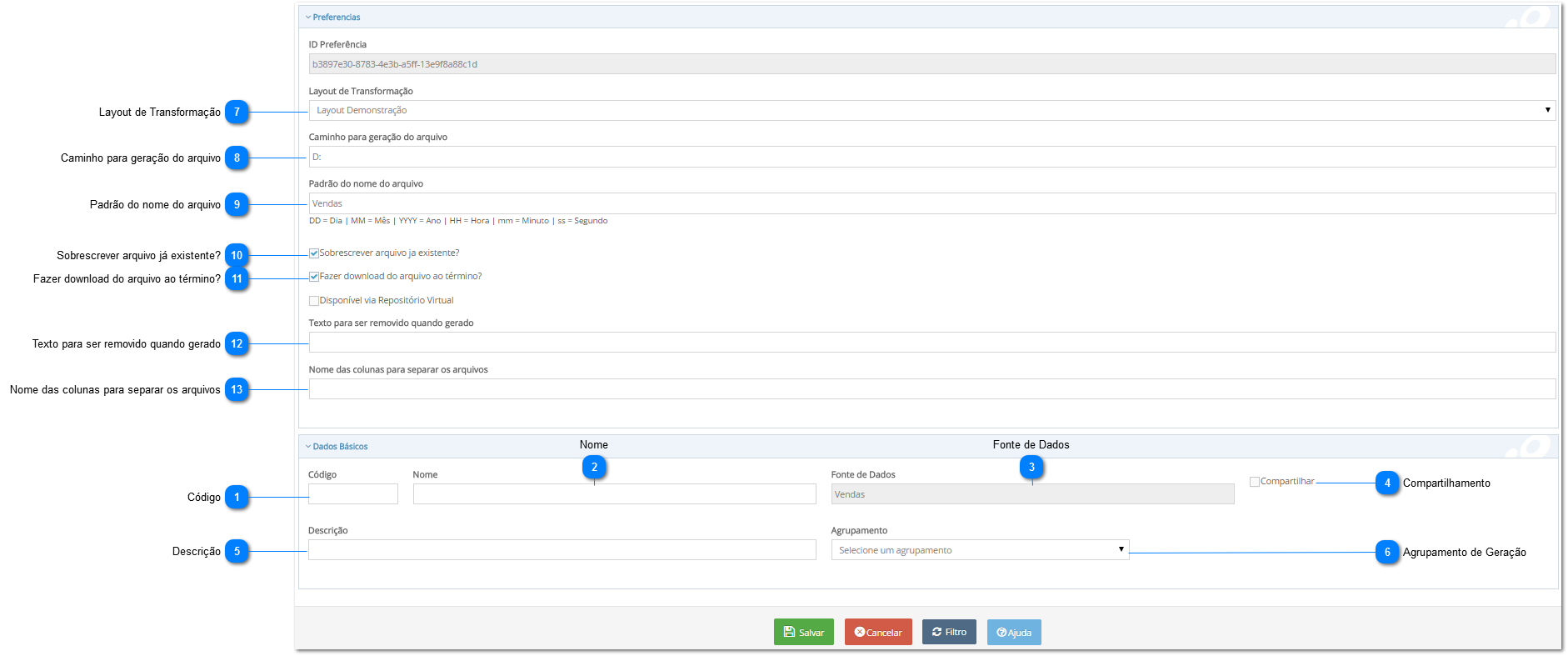Focus Texto para ser removido quando gerado field

(931, 343)
